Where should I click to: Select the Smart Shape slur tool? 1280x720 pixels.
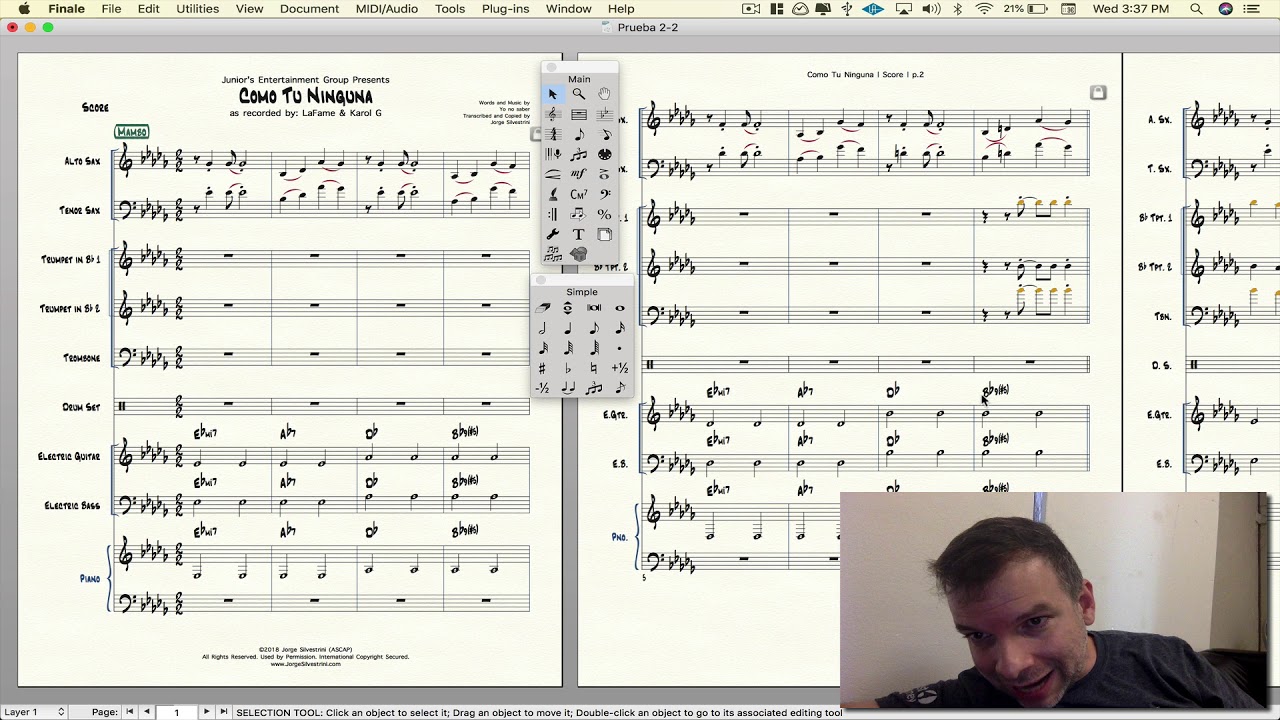[x=553, y=174]
